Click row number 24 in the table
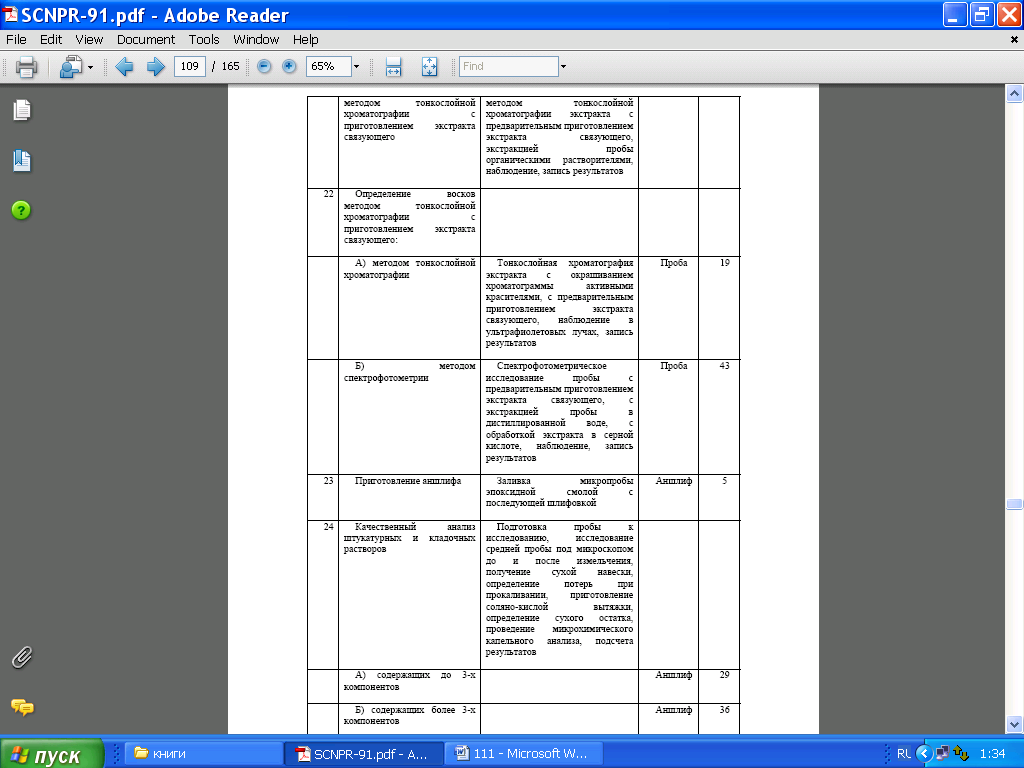 [328, 526]
